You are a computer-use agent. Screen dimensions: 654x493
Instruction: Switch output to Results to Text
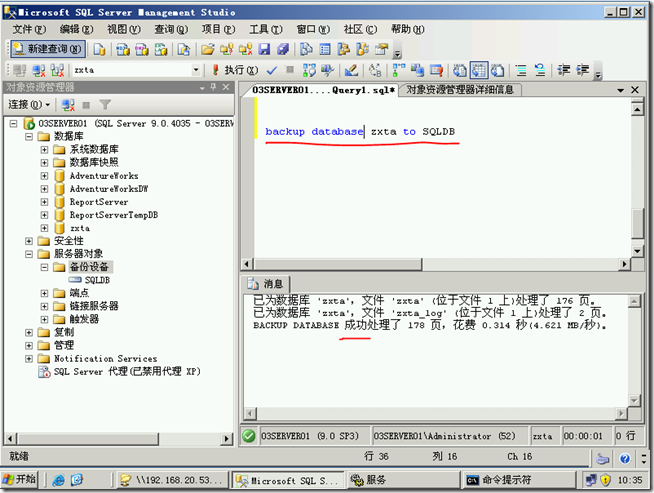[460, 70]
